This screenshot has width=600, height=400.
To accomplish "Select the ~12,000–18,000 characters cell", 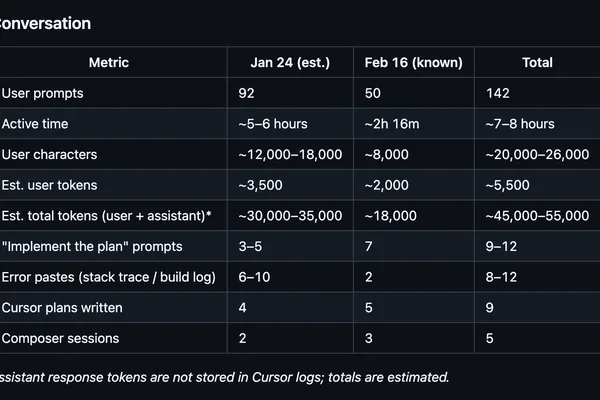I will (290, 154).
